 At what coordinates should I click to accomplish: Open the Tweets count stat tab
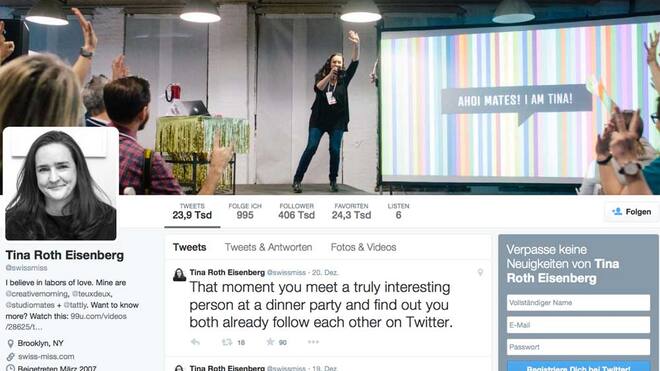192,211
